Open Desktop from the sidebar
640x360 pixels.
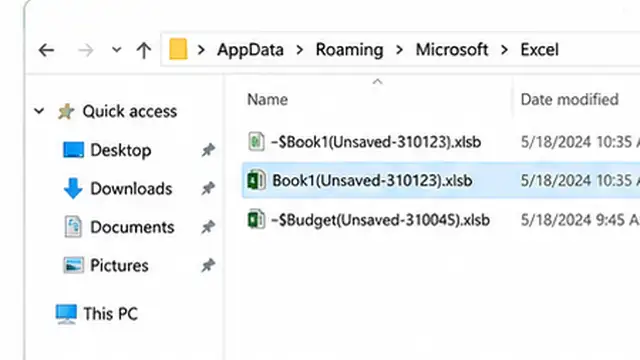121,150
